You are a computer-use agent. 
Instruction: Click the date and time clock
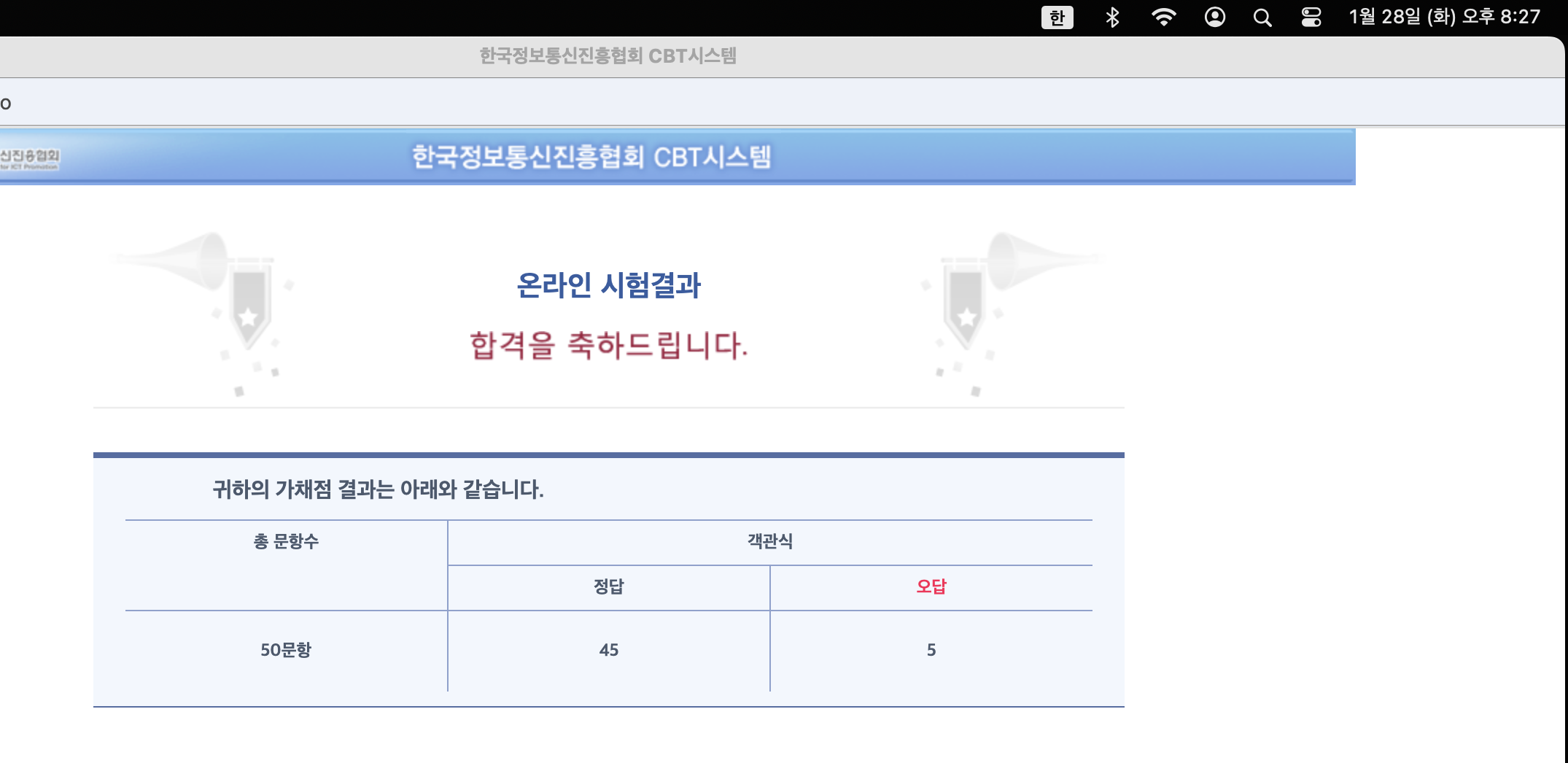pos(1444,17)
